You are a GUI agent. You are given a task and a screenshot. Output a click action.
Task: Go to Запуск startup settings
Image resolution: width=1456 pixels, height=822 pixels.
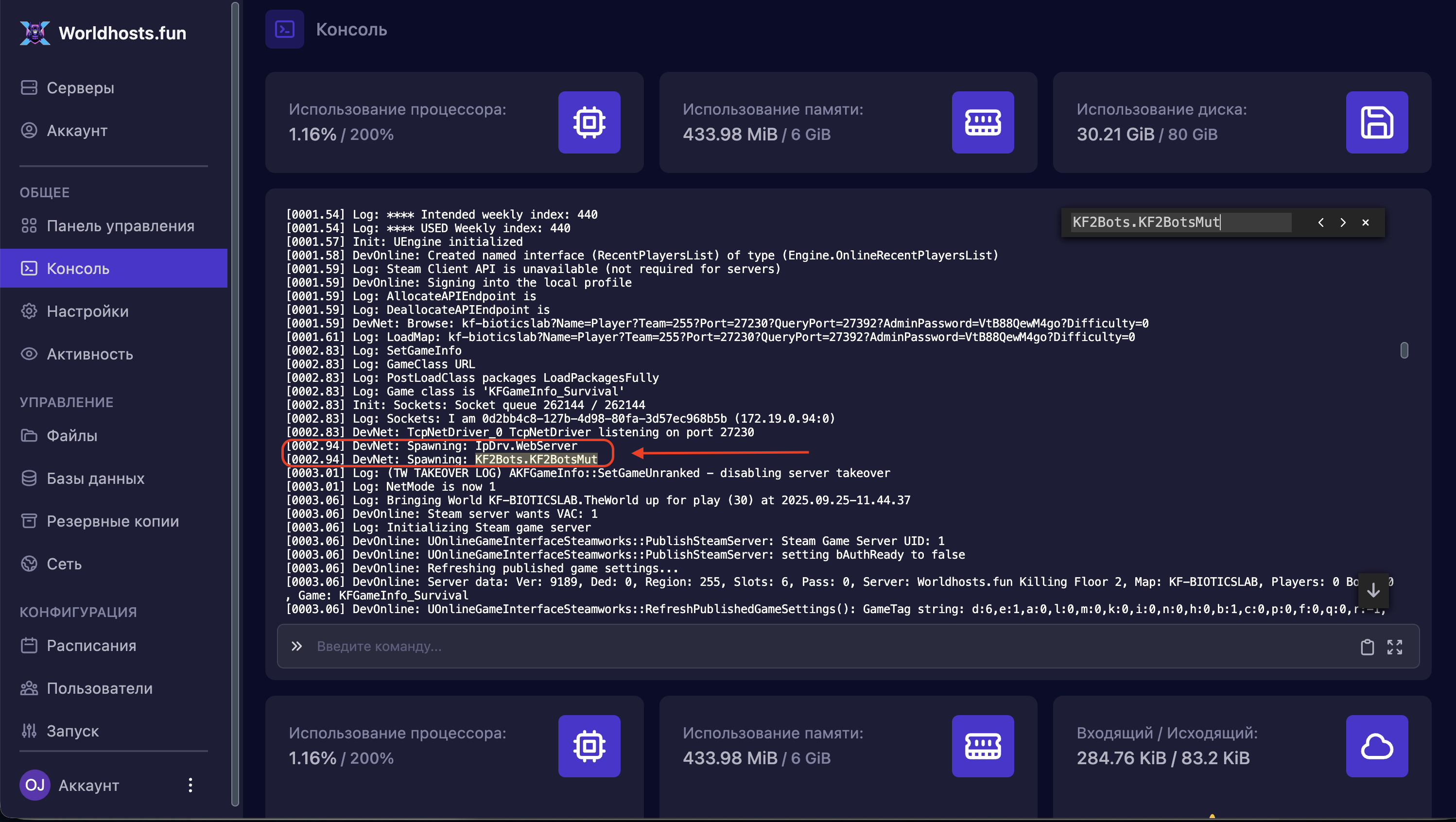click(x=72, y=731)
